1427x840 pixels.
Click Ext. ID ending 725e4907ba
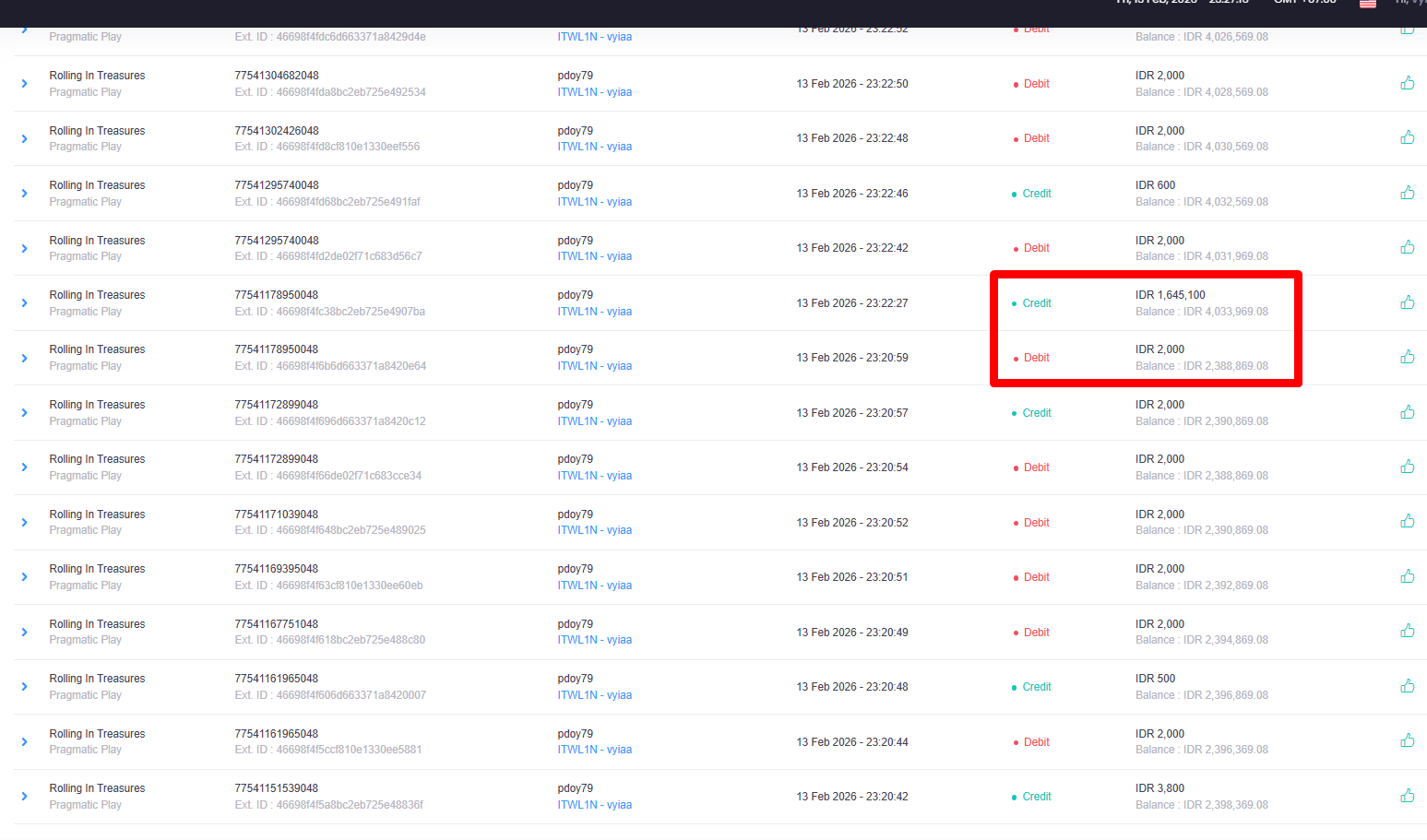click(329, 312)
